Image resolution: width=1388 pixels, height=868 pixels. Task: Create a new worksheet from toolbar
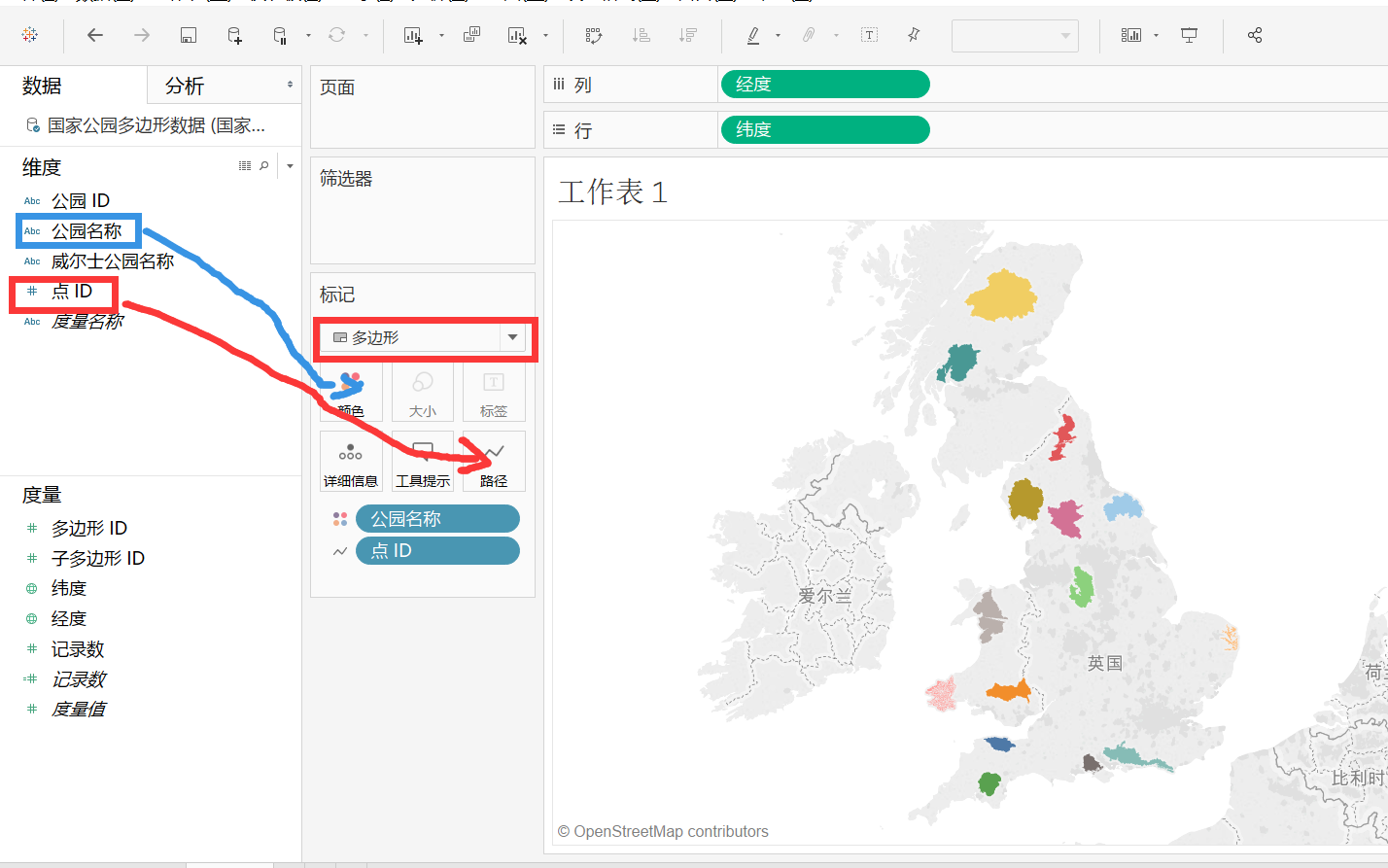click(413, 35)
